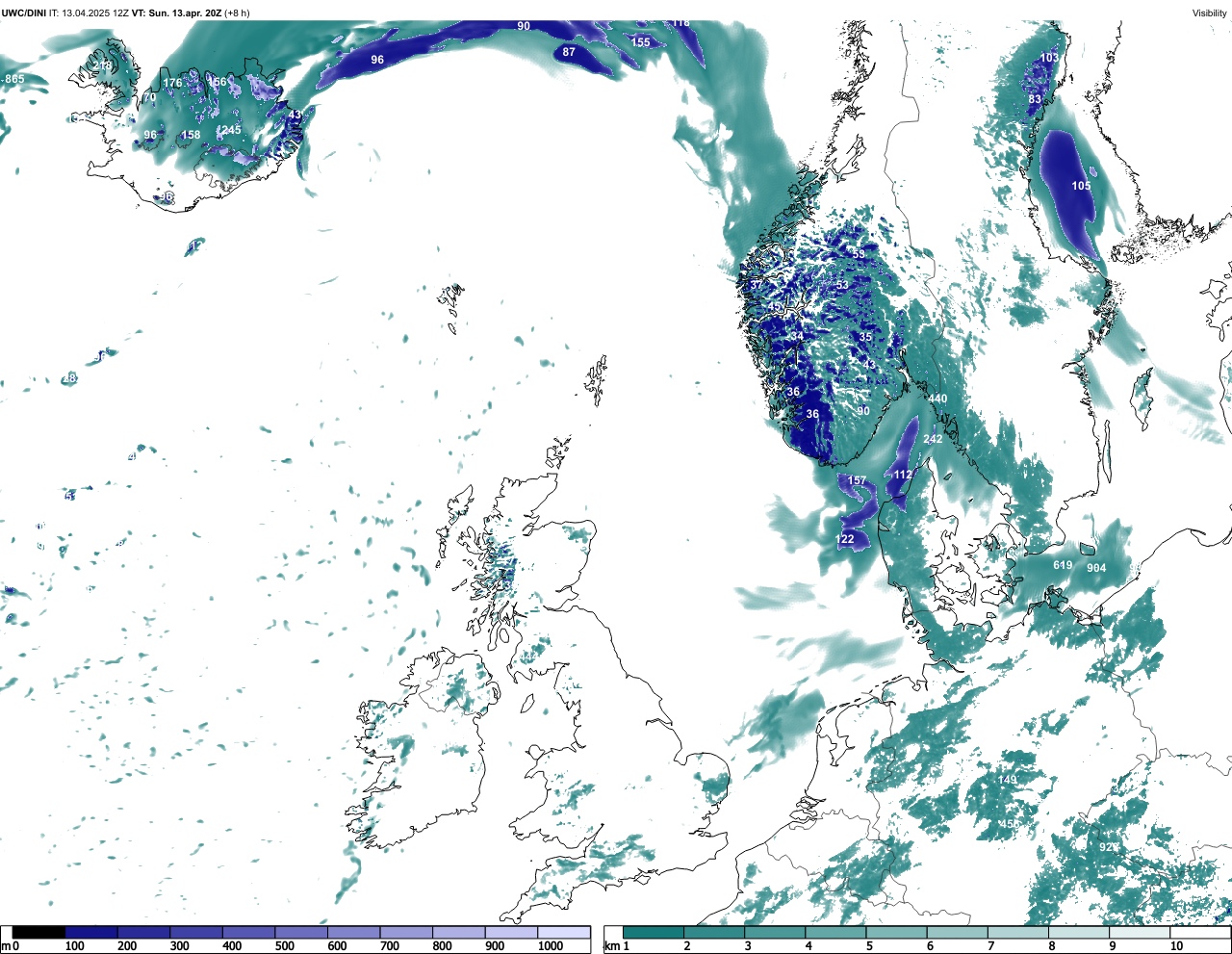Click the '242' visibility value label
The height and width of the screenshot is (954, 1232).
coord(933,439)
